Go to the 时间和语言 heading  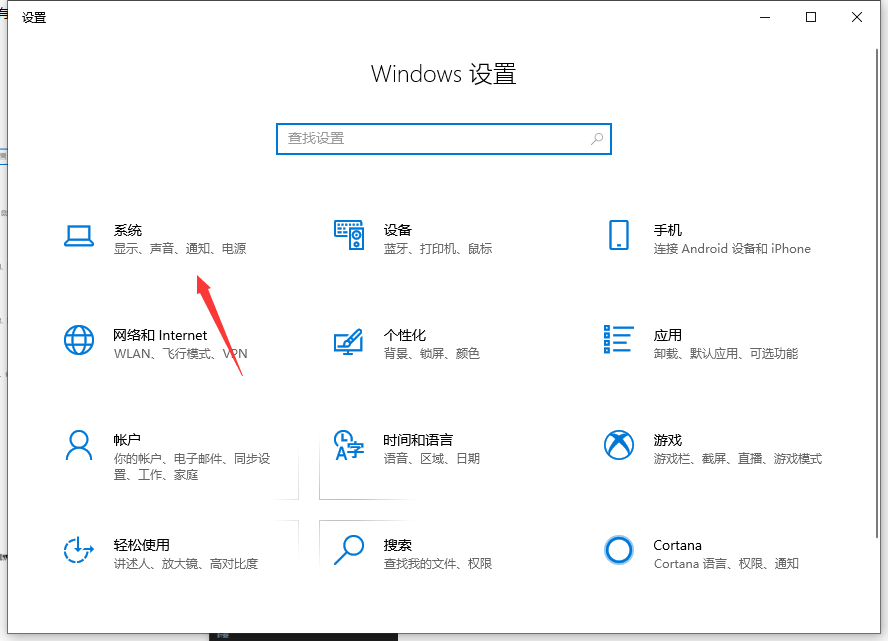(x=418, y=440)
